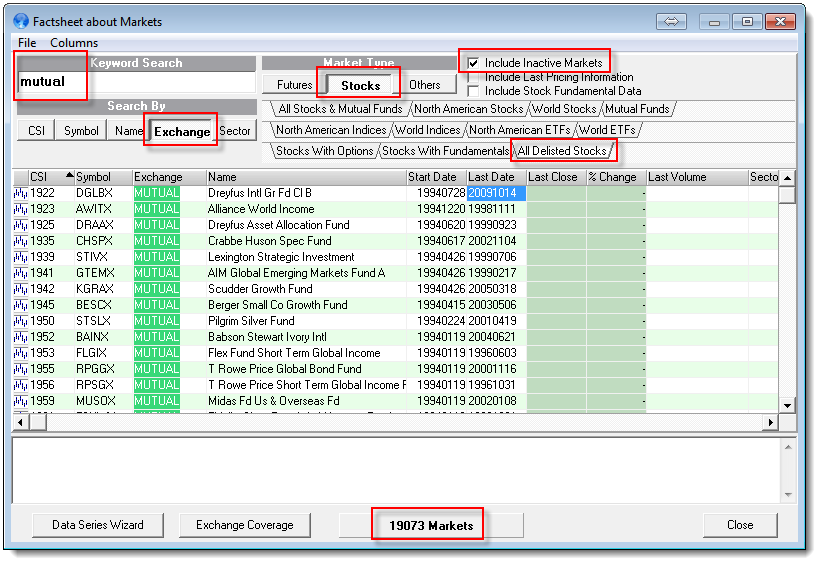Switch to North American Indices tab
Screen dimensions: 821x565
(x=331, y=130)
